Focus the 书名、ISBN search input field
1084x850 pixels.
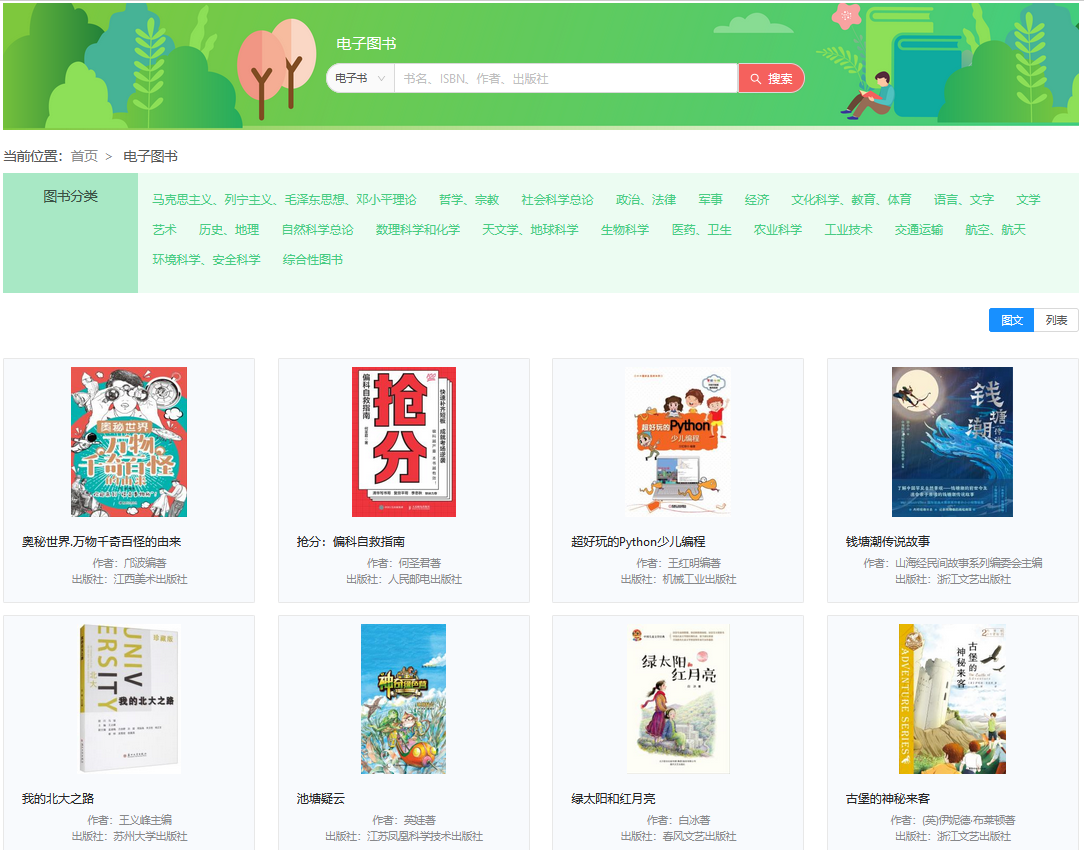[x=566, y=78]
